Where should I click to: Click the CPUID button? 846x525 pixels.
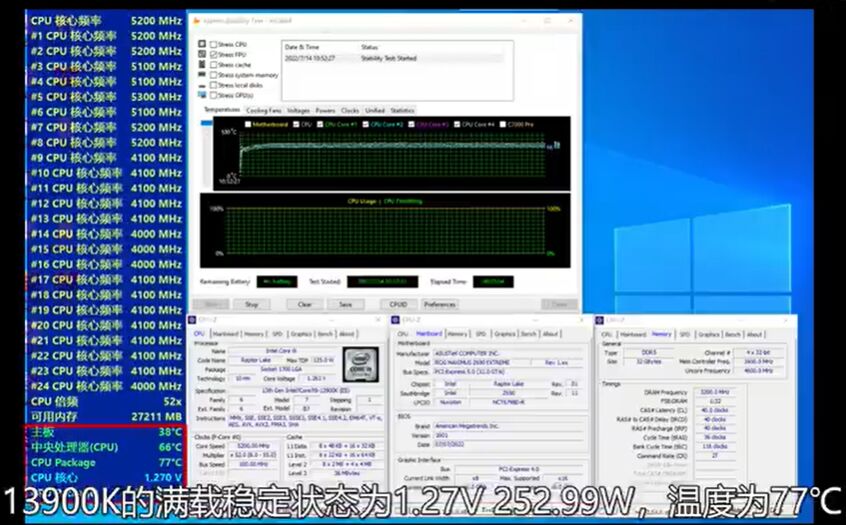tap(398, 304)
